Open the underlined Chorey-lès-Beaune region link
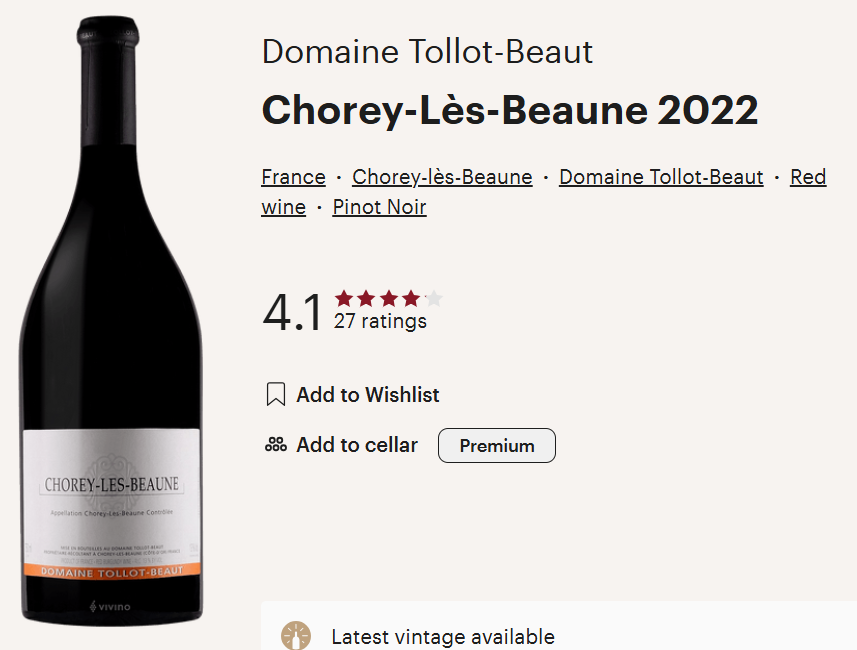857x650 pixels. (x=442, y=177)
